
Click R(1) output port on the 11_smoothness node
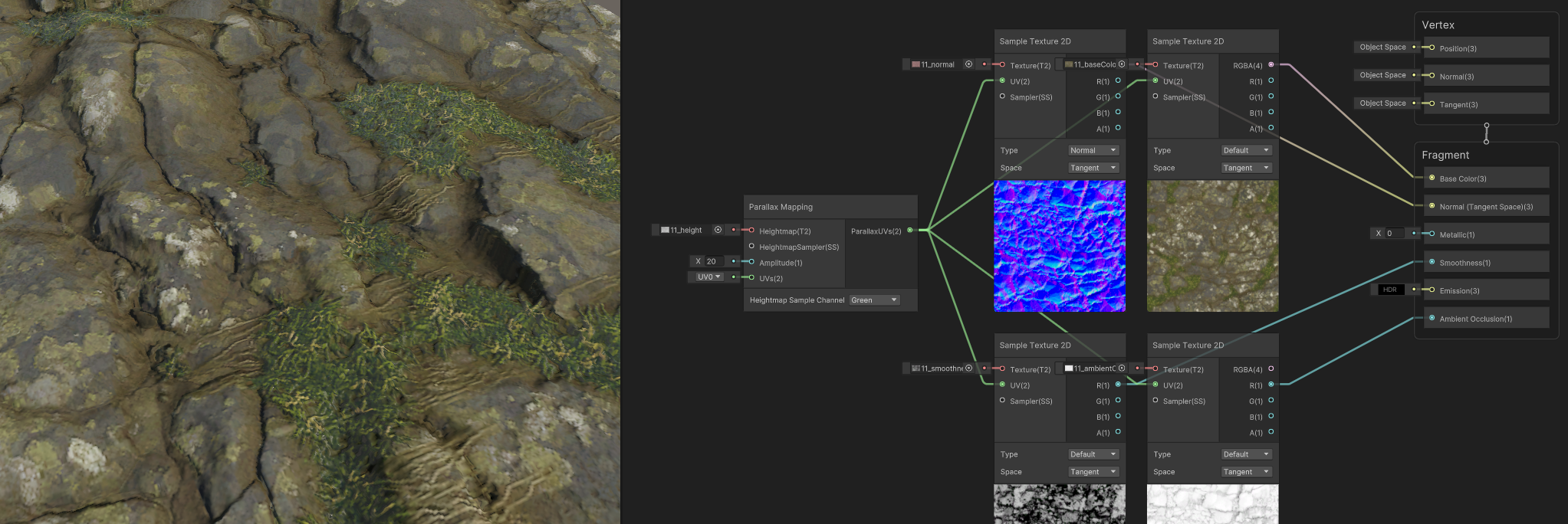pyautogui.click(x=1118, y=385)
